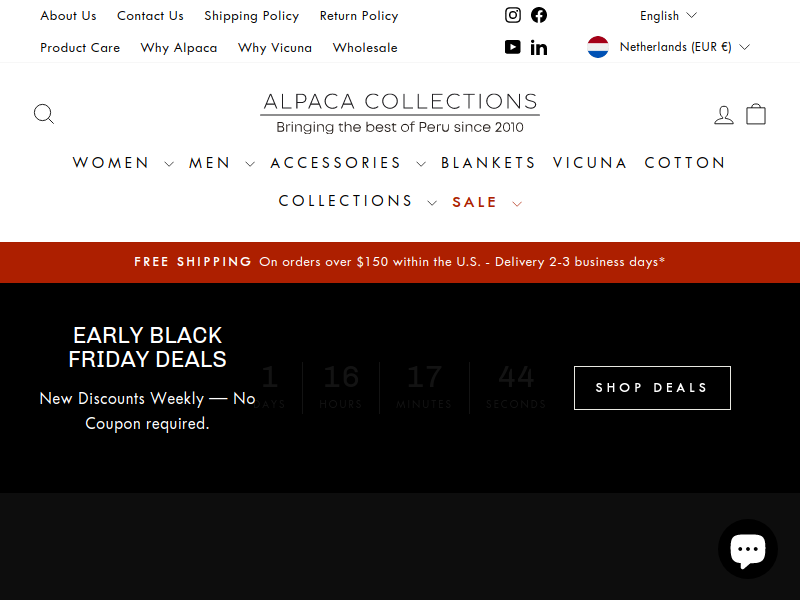
Task: Open the chat support bubble
Action: pyautogui.click(x=747, y=549)
